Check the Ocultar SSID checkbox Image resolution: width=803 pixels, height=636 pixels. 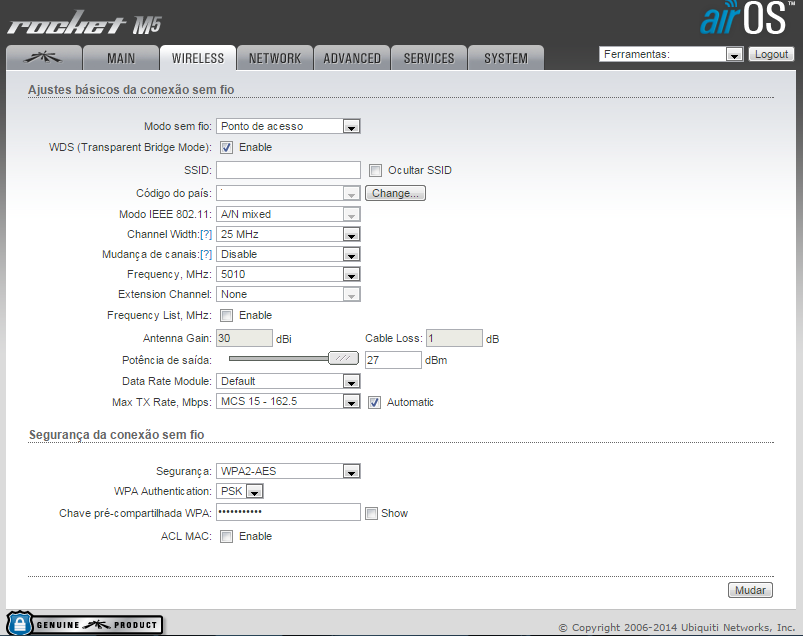pyautogui.click(x=375, y=170)
